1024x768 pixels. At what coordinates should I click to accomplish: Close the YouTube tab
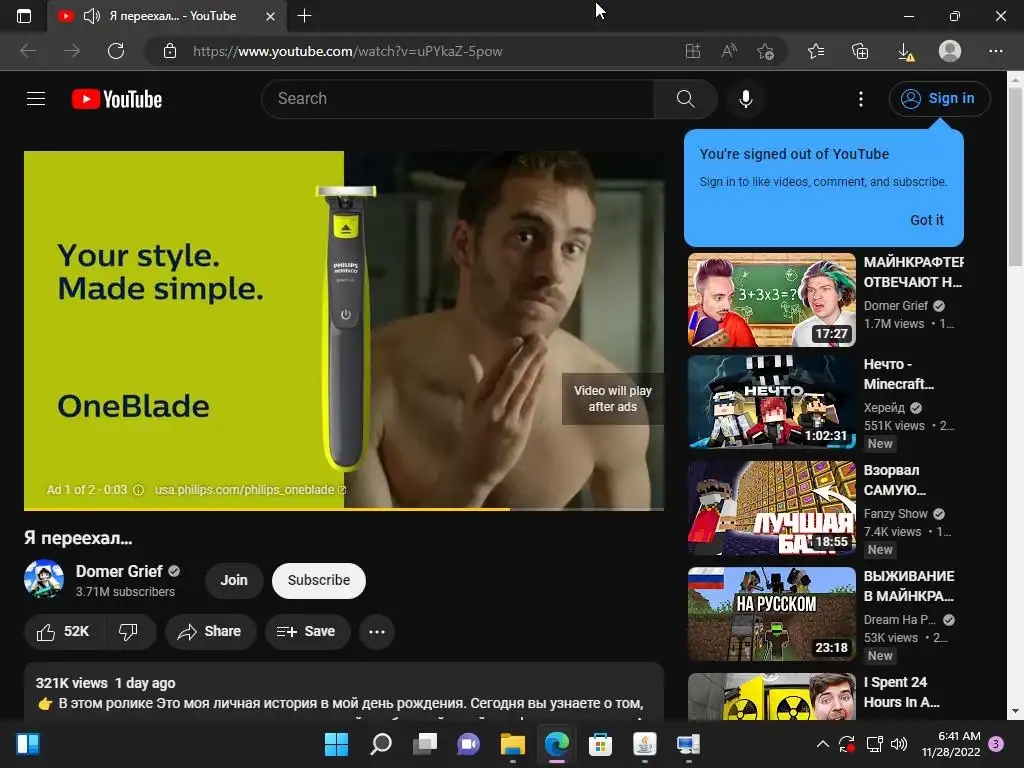[x=270, y=16]
